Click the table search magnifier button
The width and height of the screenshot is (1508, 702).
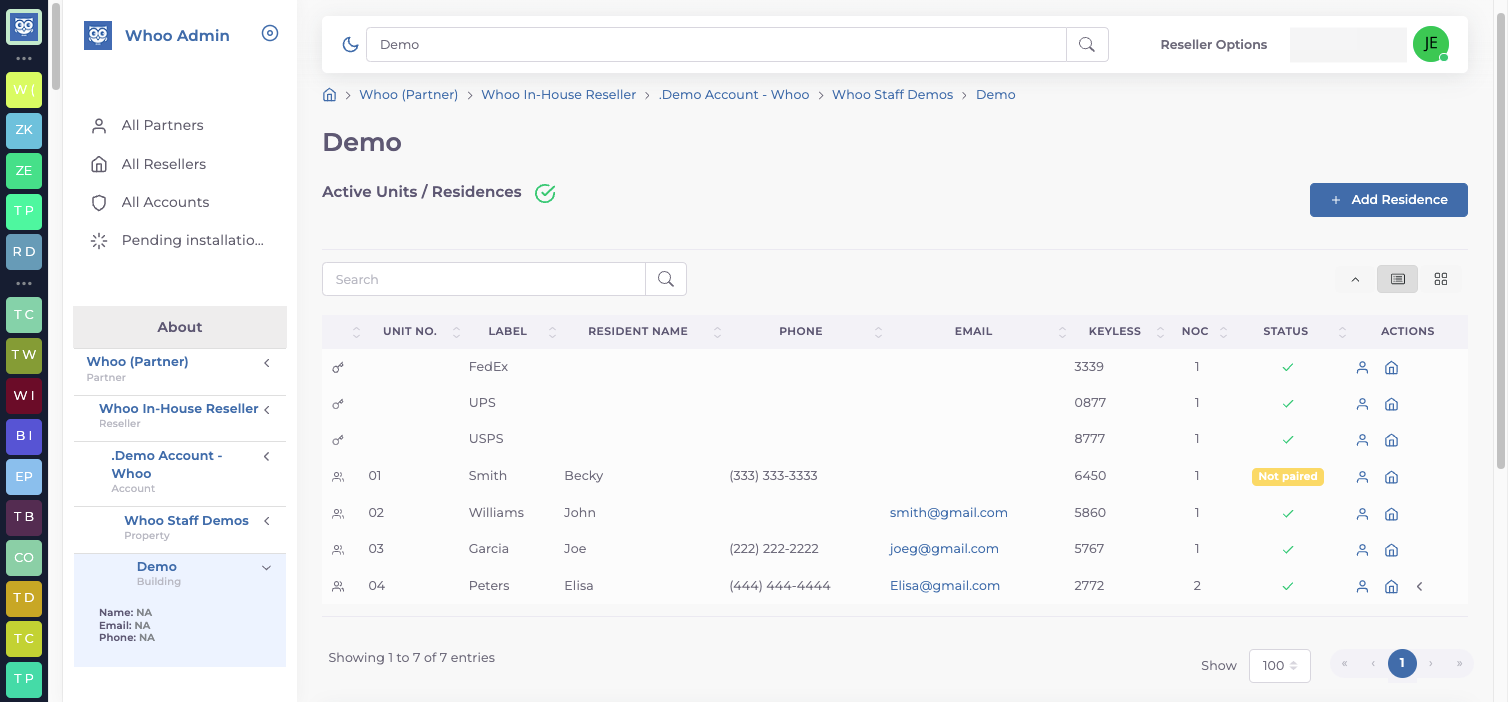click(x=666, y=279)
